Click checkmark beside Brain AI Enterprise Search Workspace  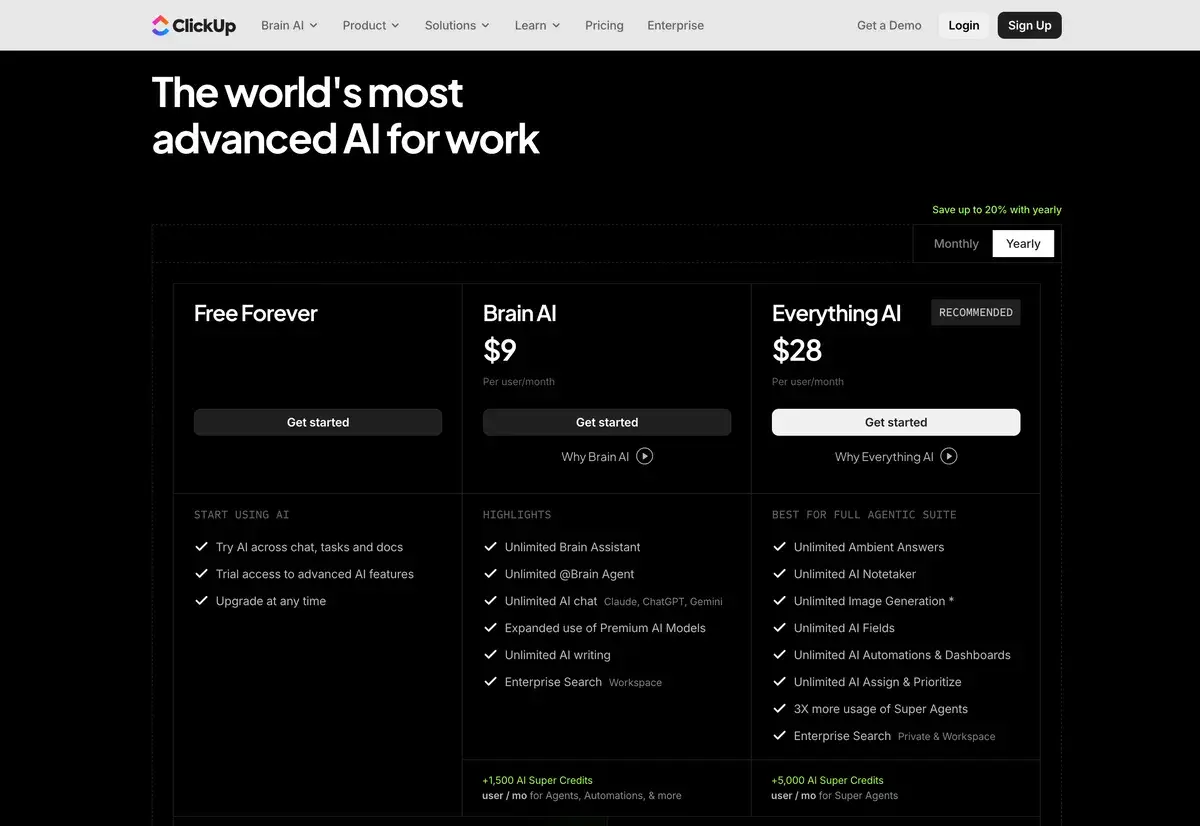point(490,682)
